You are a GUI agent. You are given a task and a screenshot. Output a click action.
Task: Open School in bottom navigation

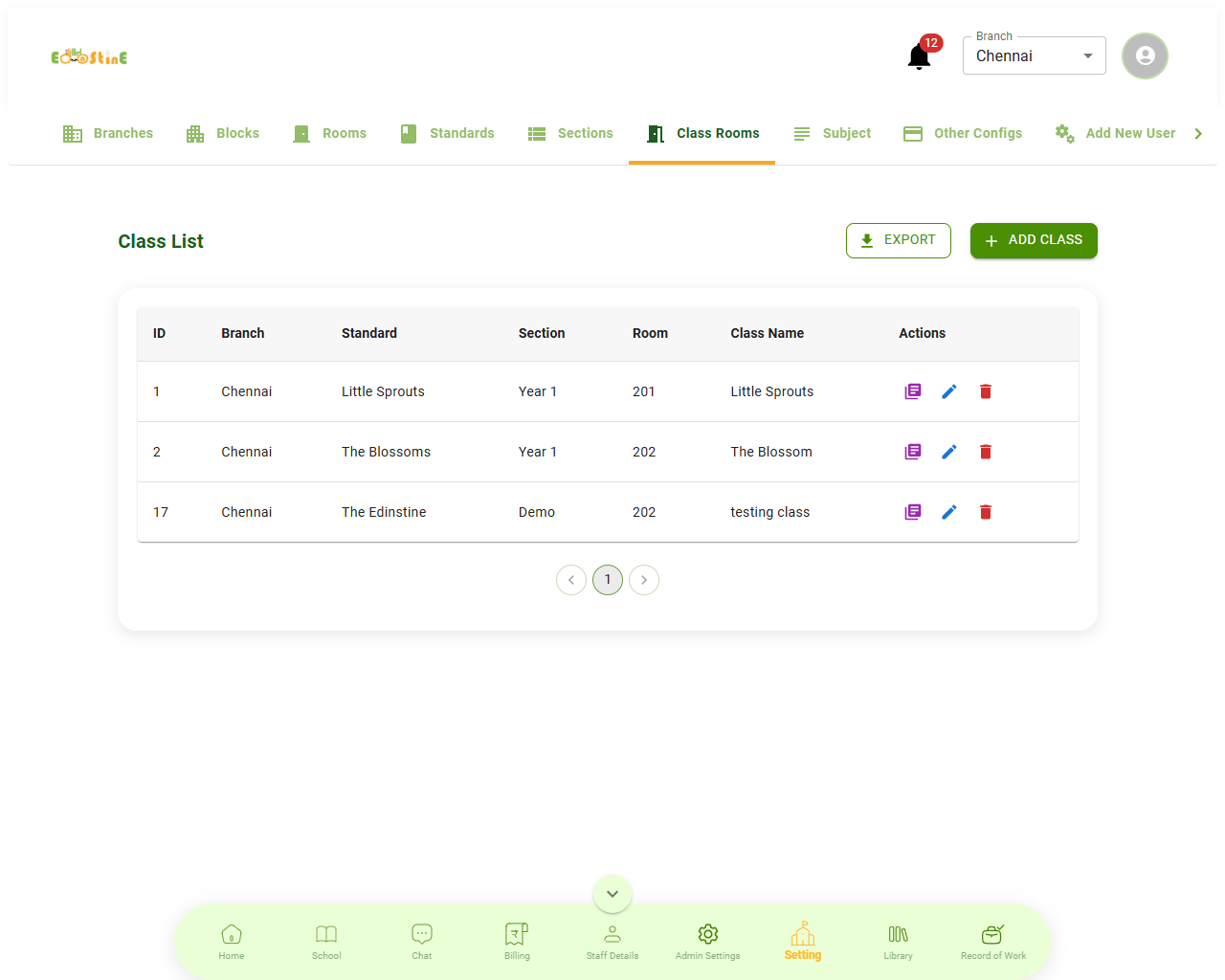(x=326, y=942)
